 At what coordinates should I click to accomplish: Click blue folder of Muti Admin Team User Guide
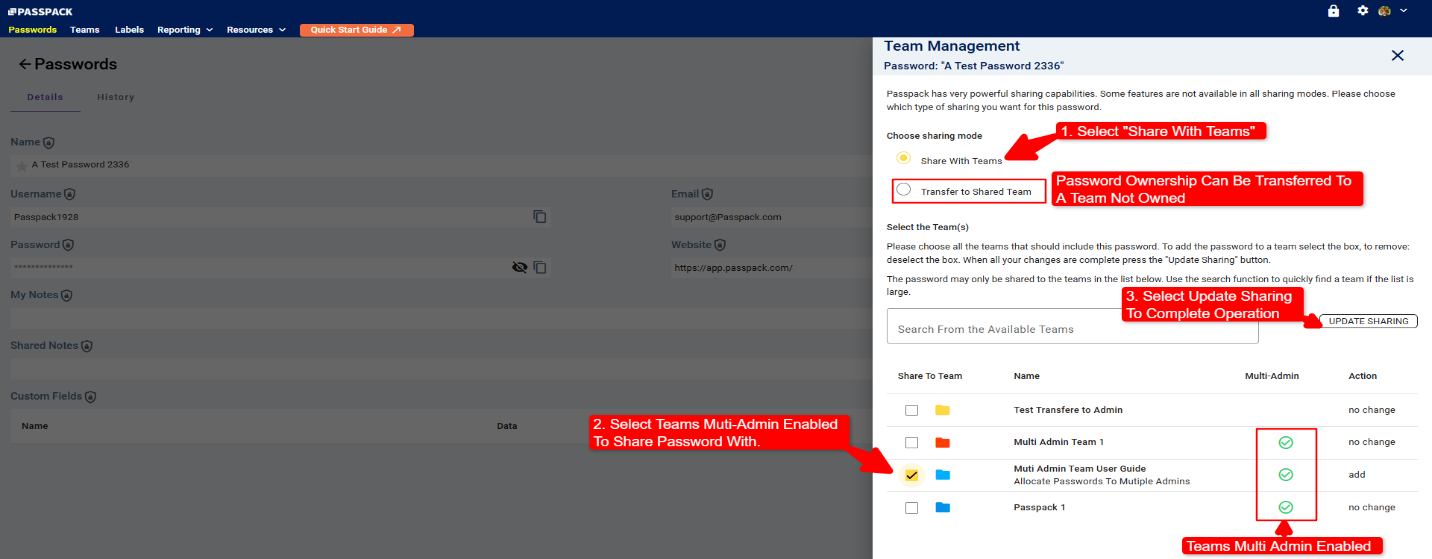pyautogui.click(x=942, y=475)
